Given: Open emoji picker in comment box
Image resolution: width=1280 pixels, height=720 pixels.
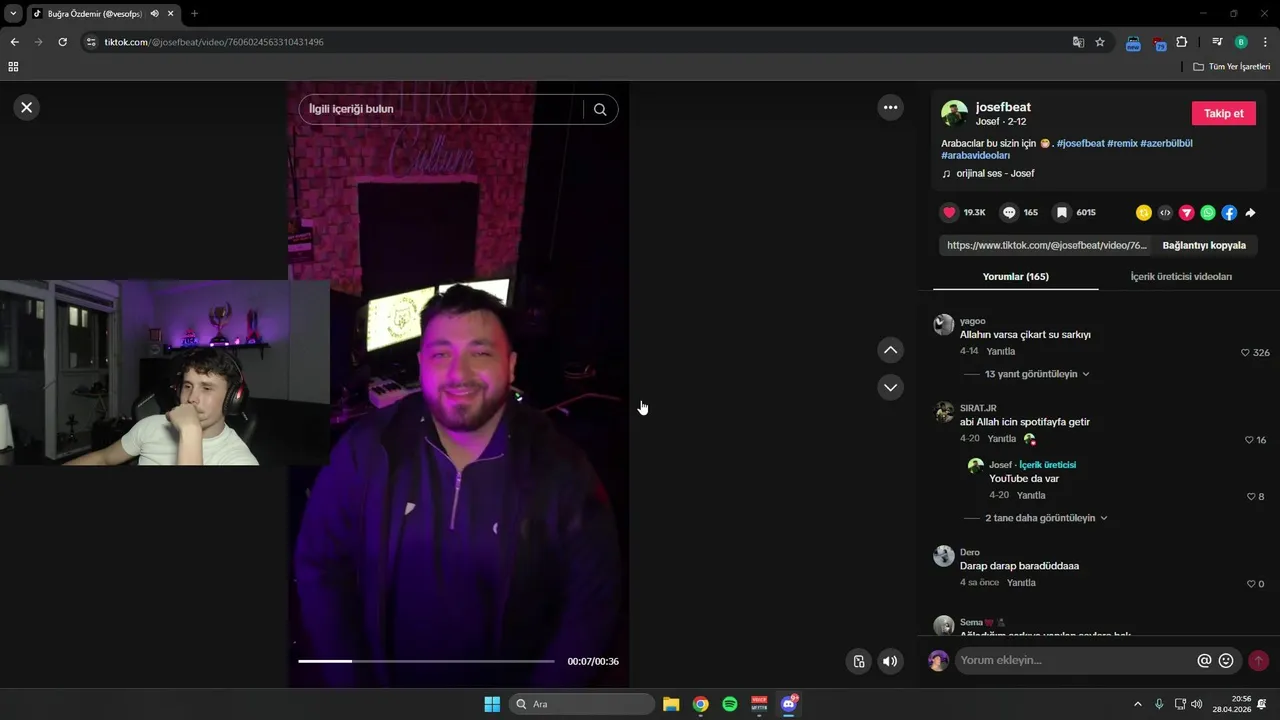Looking at the screenshot, I should tap(1226, 660).
